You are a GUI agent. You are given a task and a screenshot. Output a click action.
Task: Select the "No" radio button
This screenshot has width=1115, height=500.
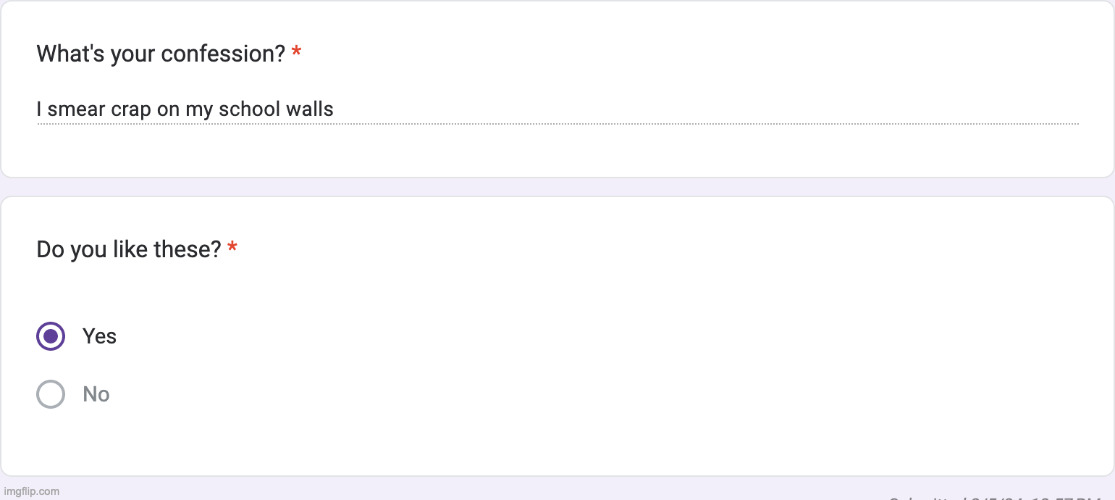coord(51,394)
